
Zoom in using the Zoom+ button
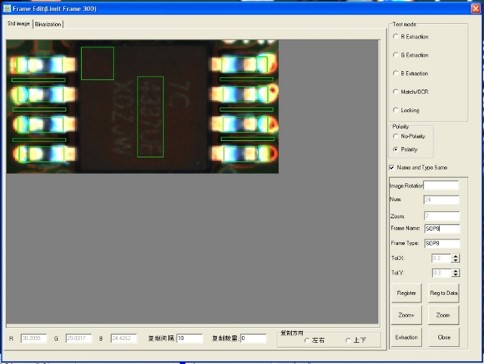[x=406, y=315]
